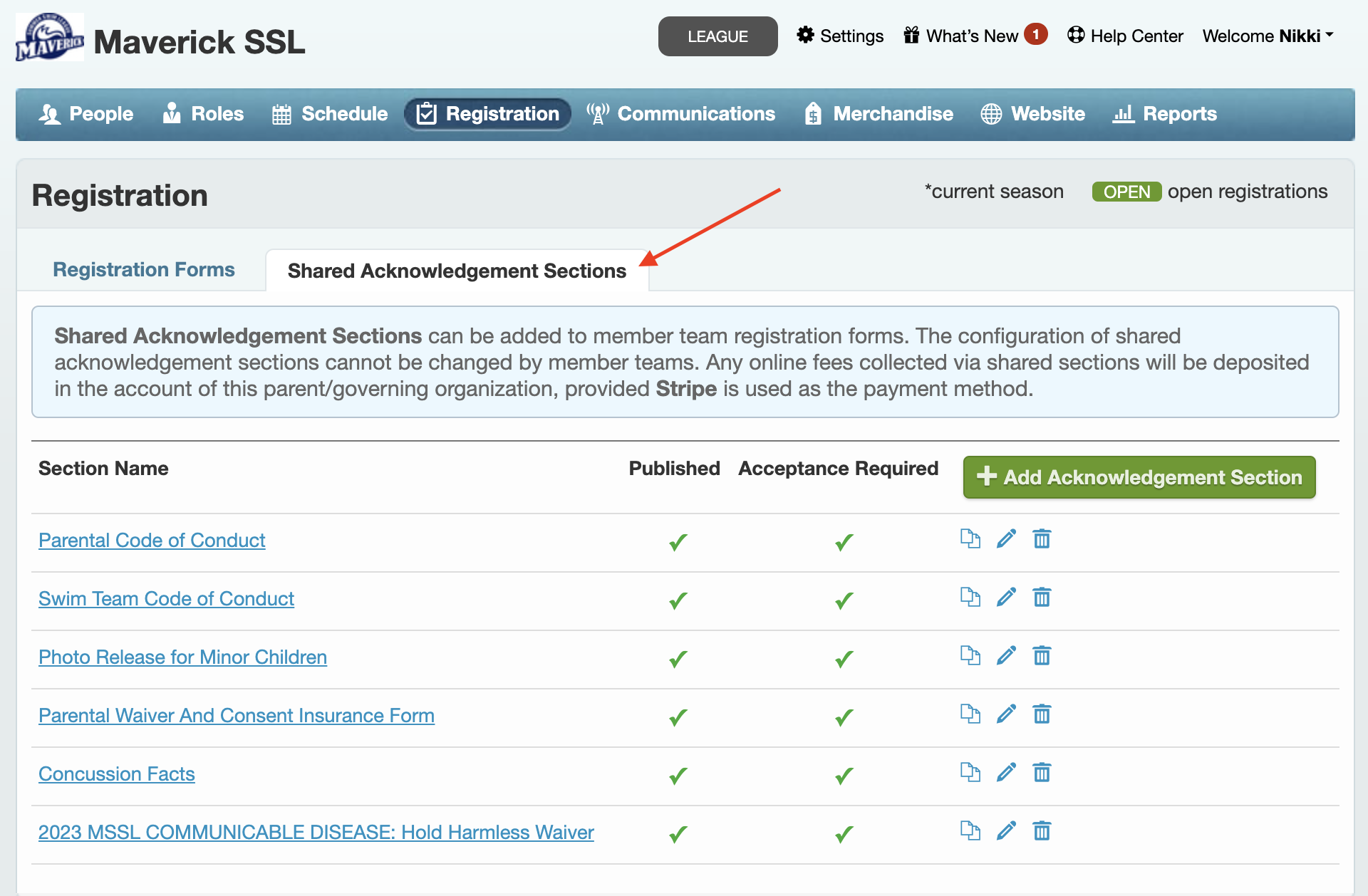
Task: Edit the Concussion Facts section
Action: 1006,773
